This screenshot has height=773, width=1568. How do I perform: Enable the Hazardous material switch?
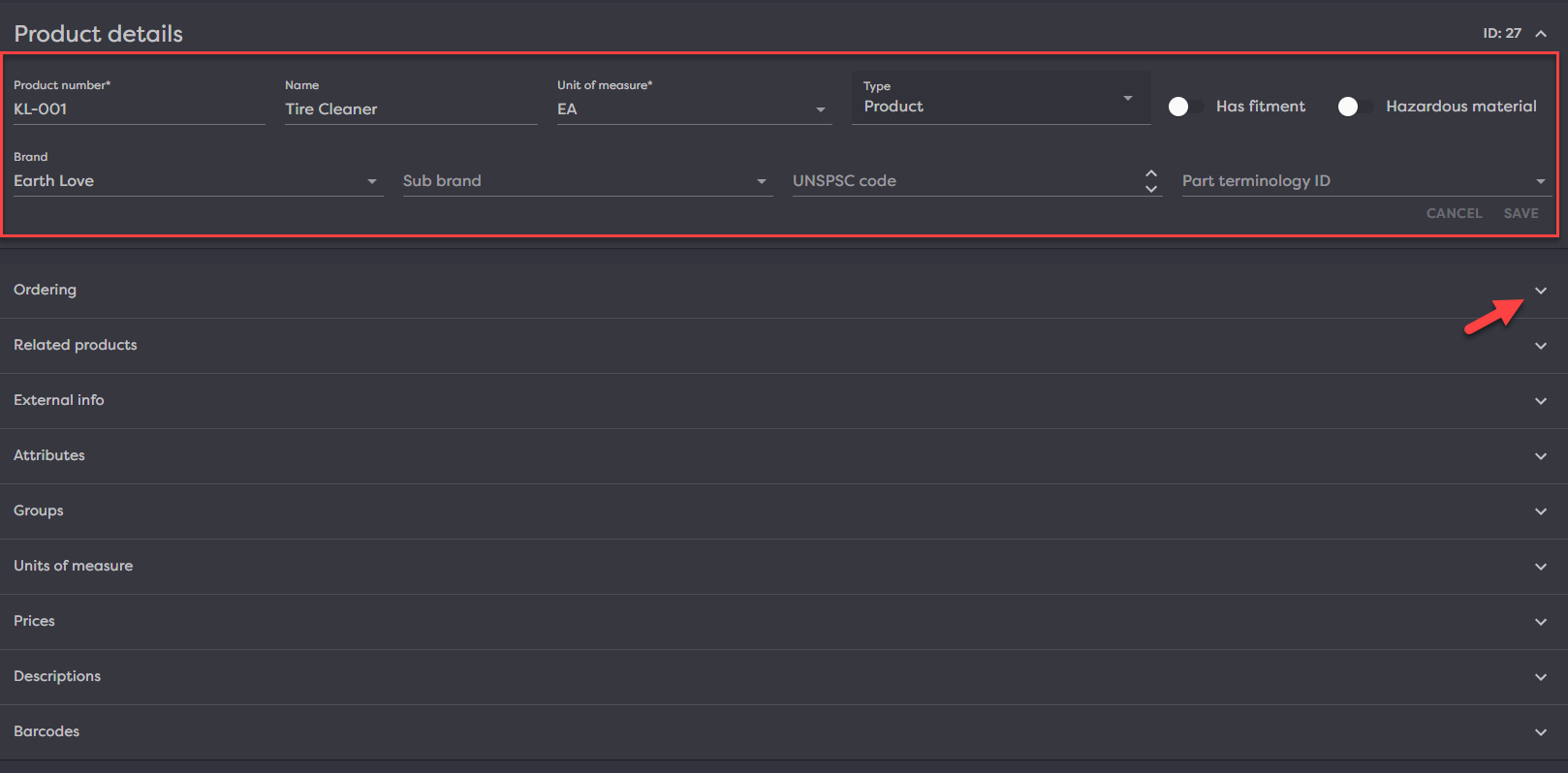[1355, 107]
